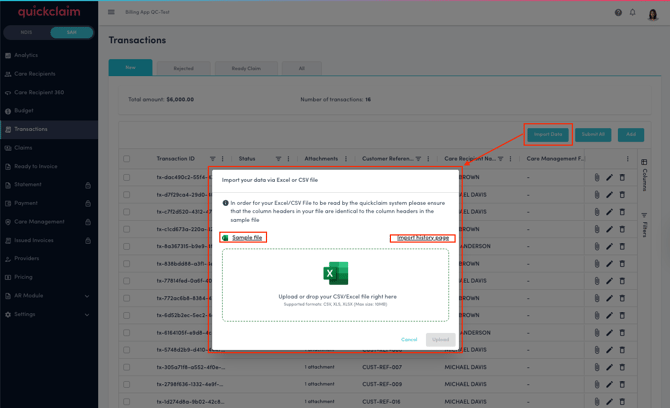Click the help question mark icon
The height and width of the screenshot is (408, 670).
[x=618, y=13]
